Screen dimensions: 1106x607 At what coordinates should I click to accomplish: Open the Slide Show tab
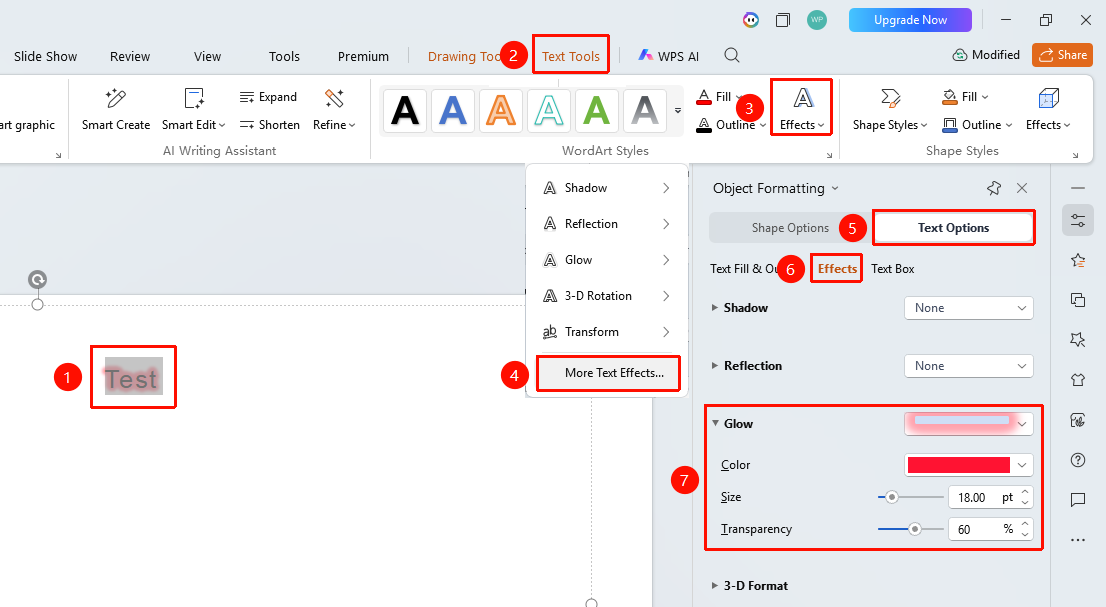(x=46, y=56)
